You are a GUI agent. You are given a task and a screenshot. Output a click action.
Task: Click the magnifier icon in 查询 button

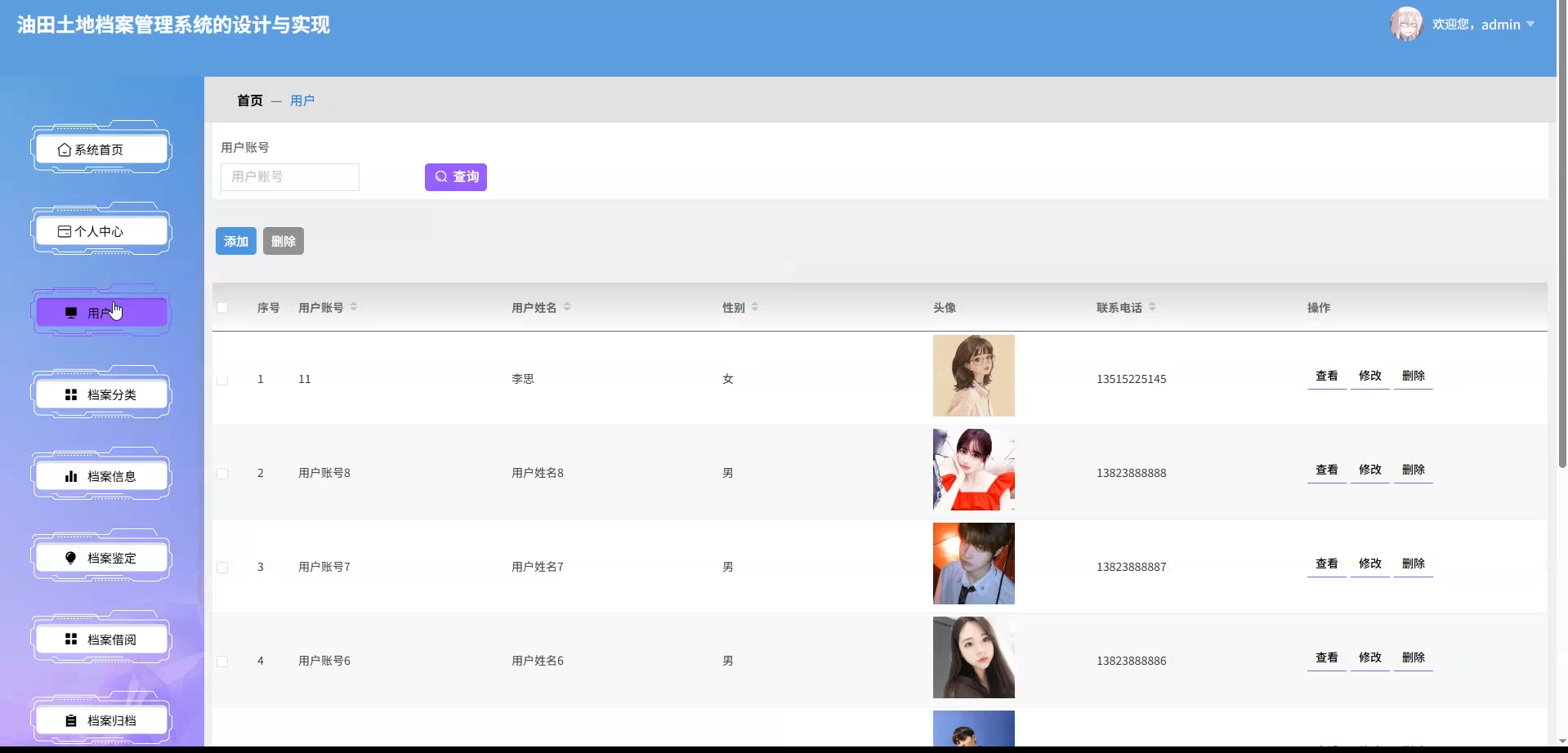pyautogui.click(x=441, y=176)
